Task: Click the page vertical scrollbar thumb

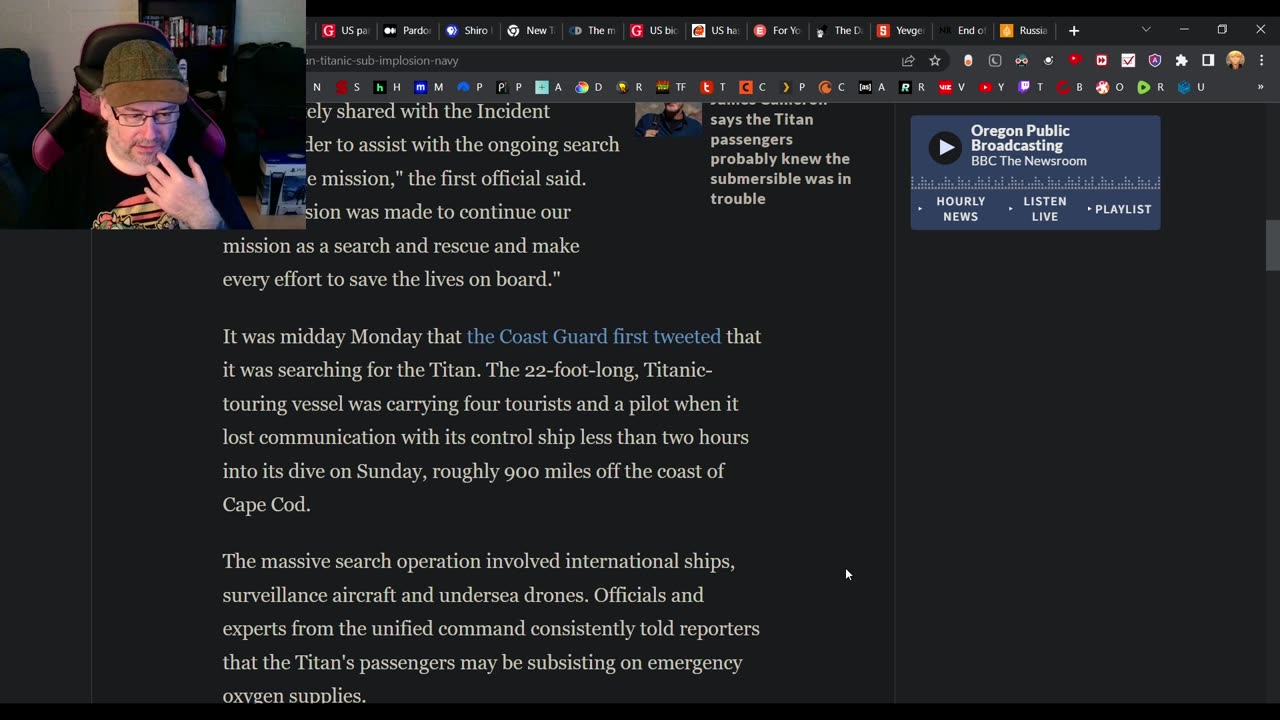Action: click(1272, 245)
